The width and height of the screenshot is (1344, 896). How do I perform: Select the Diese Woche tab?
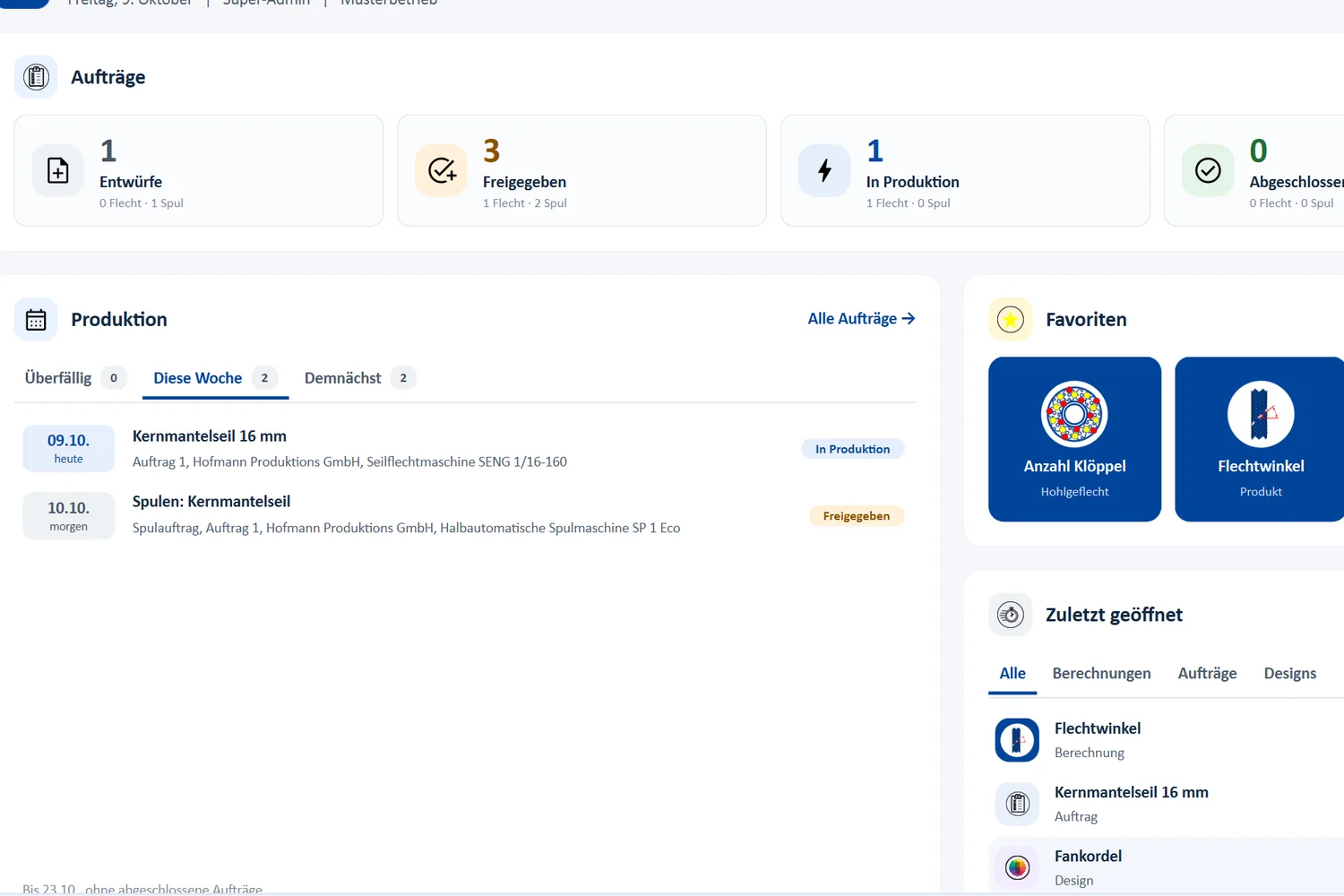coord(215,378)
